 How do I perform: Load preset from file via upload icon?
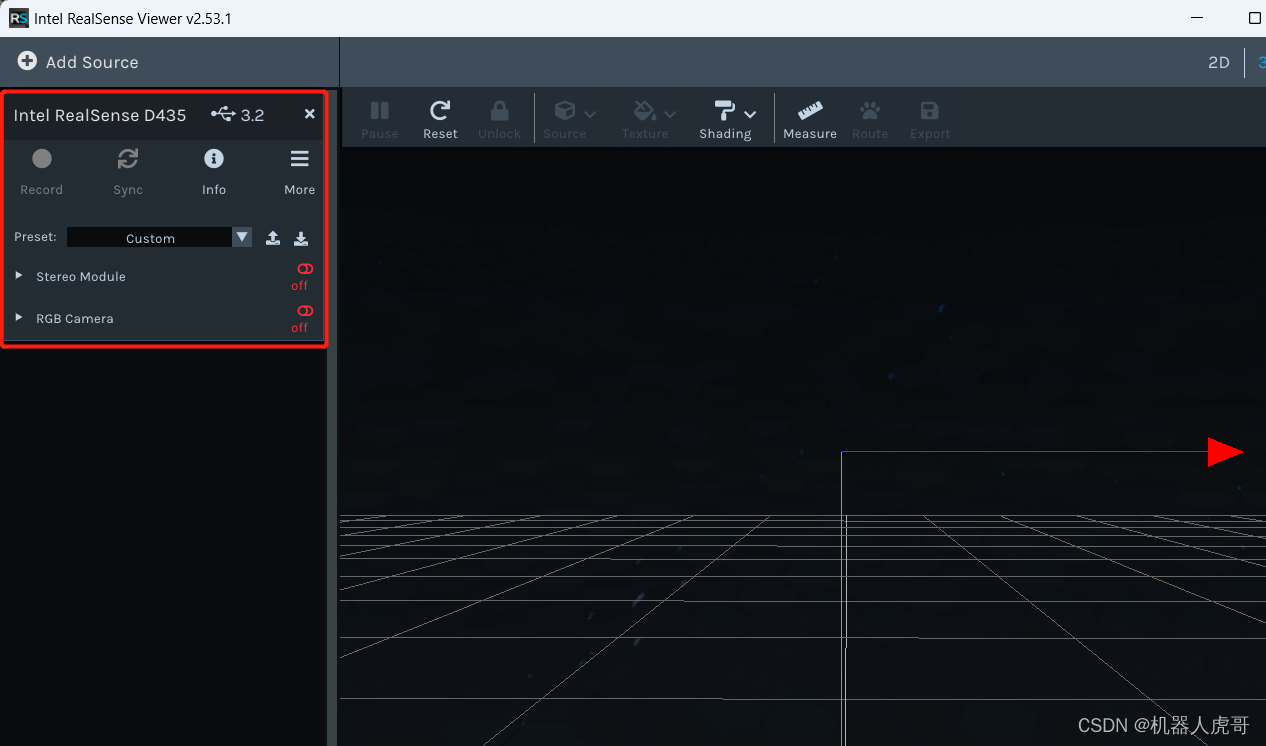point(273,238)
